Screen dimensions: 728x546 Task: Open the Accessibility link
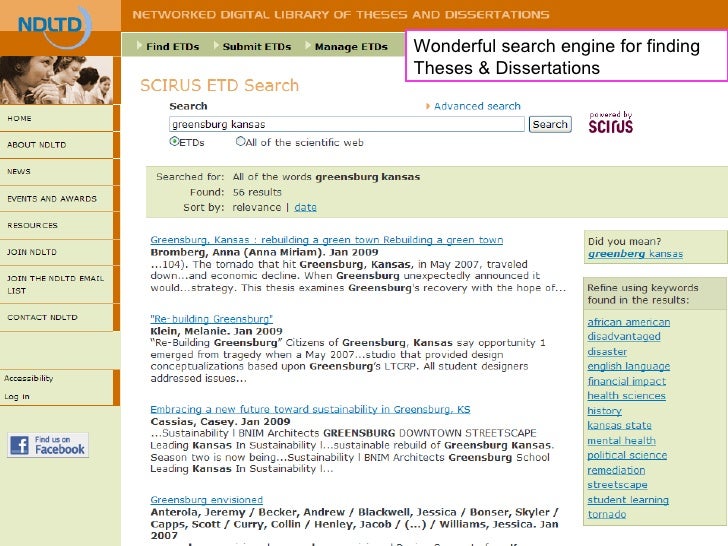click(x=29, y=378)
